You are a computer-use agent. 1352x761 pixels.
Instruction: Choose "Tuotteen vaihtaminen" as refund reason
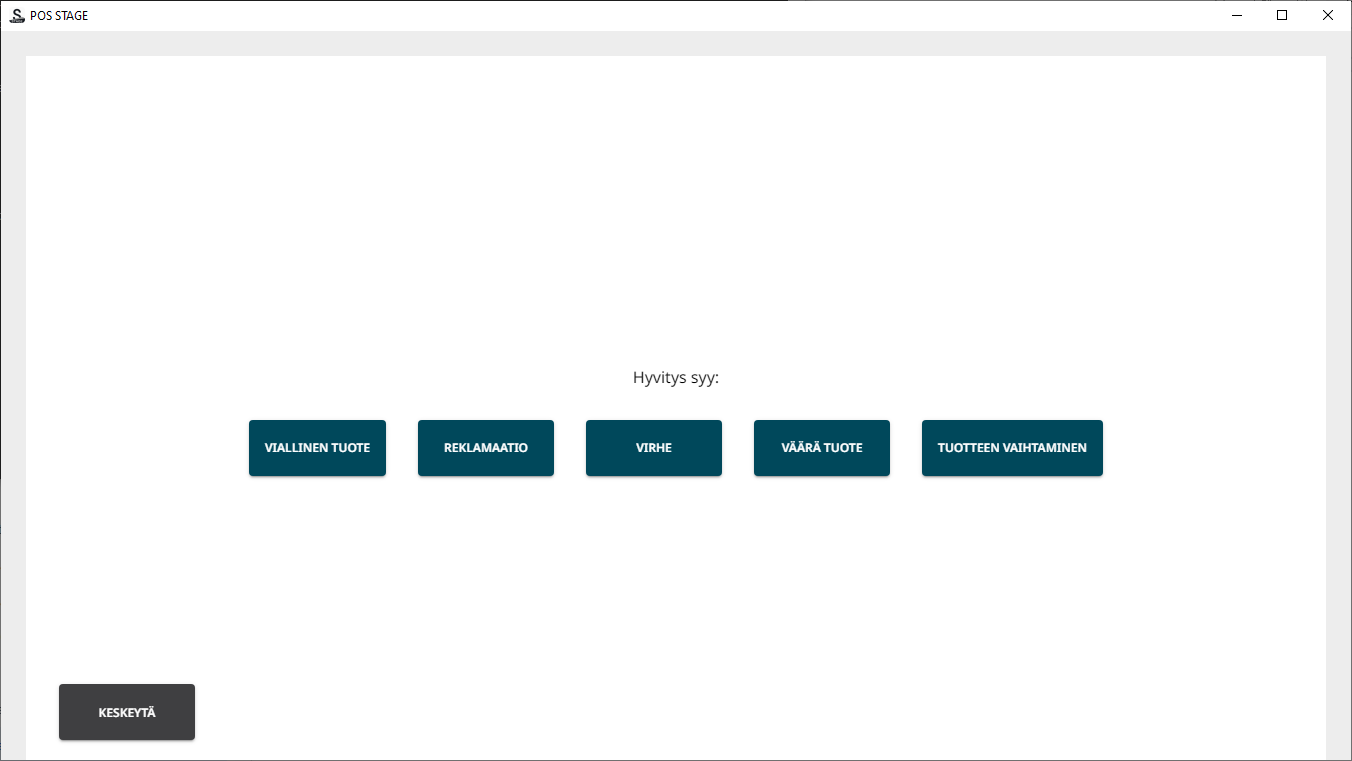coord(1011,448)
